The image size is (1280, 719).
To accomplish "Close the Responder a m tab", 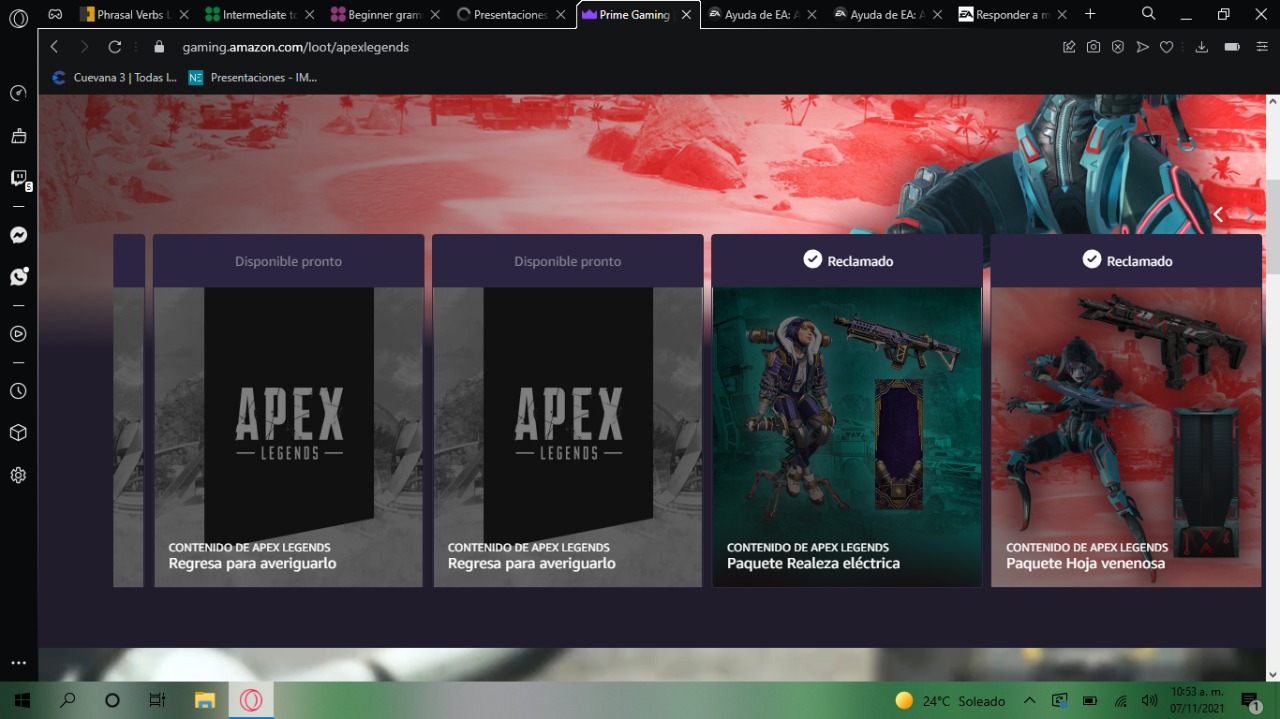I will pos(1064,15).
